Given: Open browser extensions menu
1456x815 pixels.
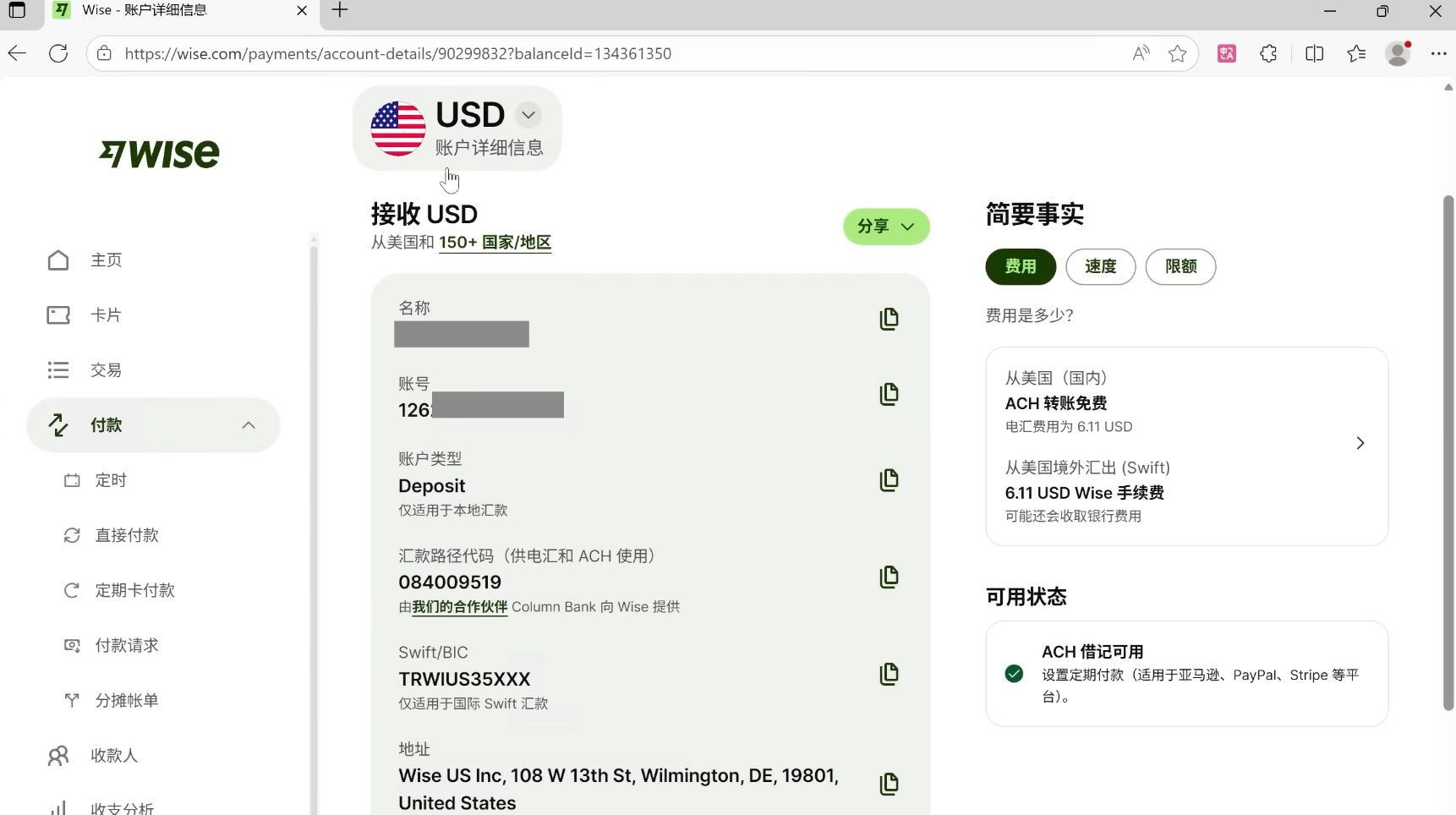Looking at the screenshot, I should click(1268, 54).
